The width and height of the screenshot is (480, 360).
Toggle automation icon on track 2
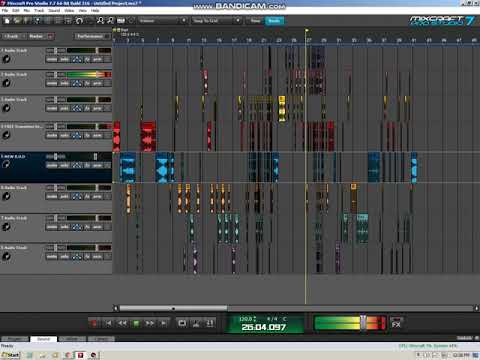pyautogui.click(x=77, y=83)
